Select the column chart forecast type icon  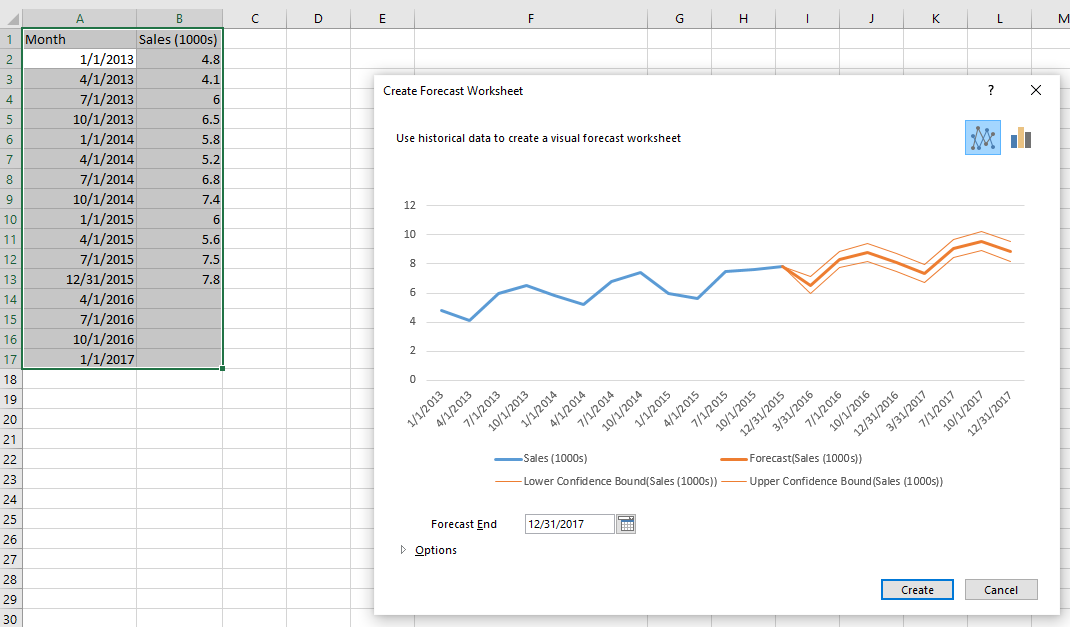pos(1021,138)
